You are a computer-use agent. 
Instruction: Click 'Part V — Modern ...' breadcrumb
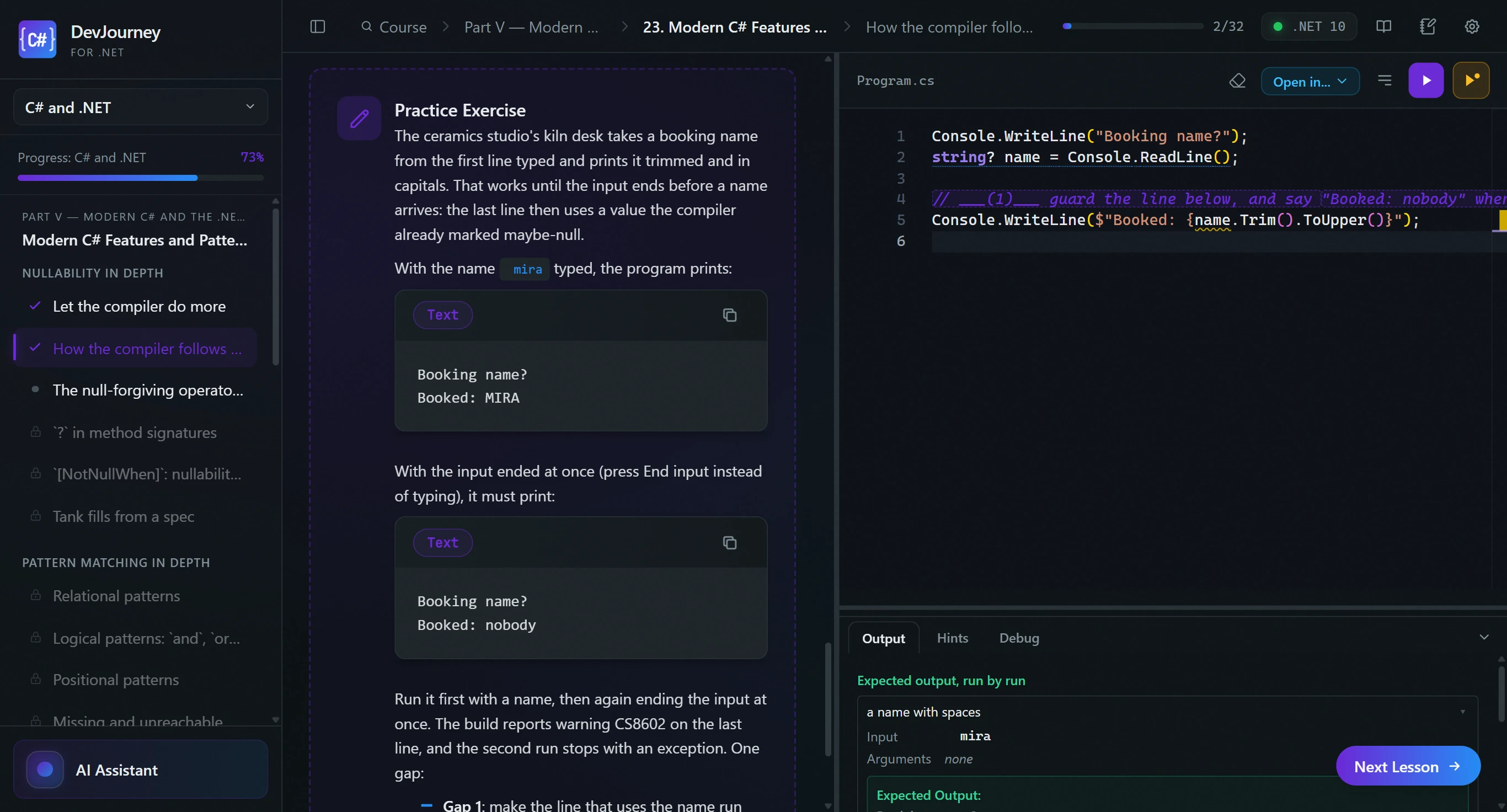531,27
